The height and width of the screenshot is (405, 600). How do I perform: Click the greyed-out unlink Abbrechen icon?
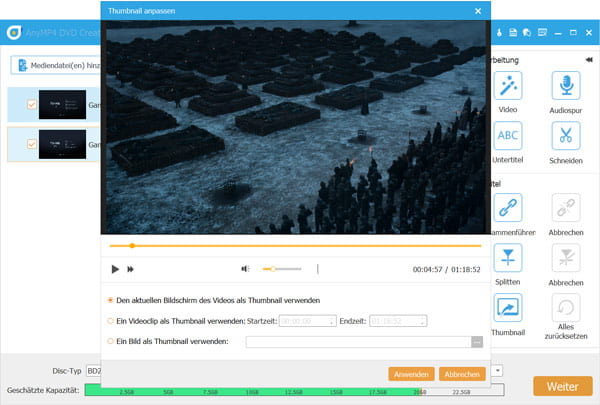coord(566,207)
